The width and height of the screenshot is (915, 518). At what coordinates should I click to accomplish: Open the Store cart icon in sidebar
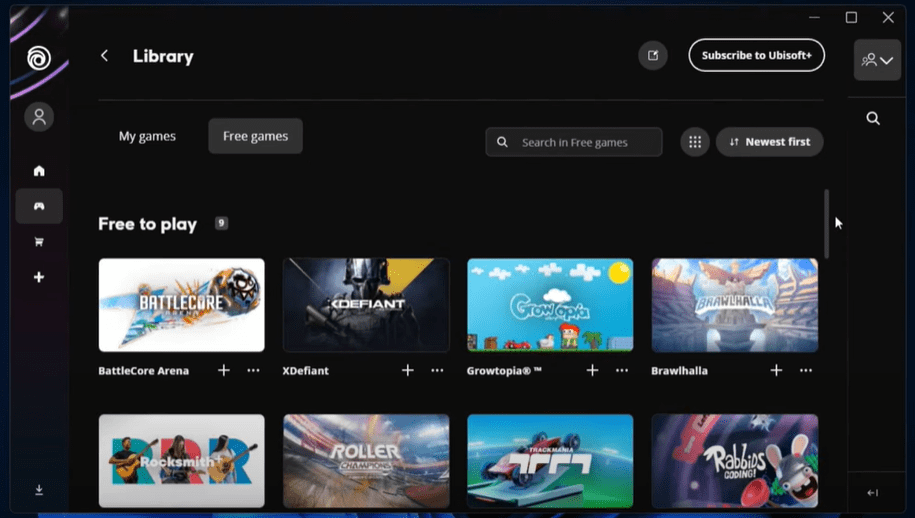pos(39,242)
